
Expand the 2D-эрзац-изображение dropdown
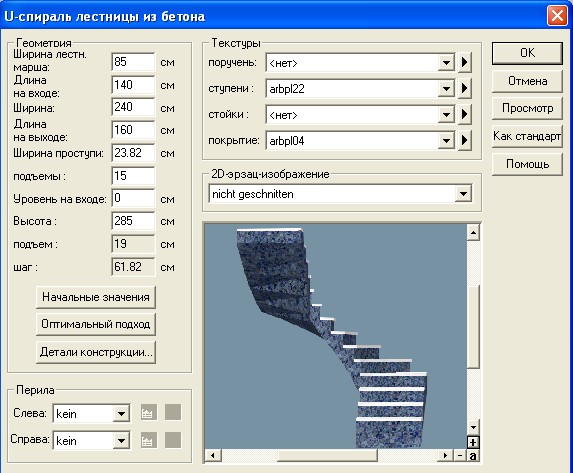tap(463, 194)
